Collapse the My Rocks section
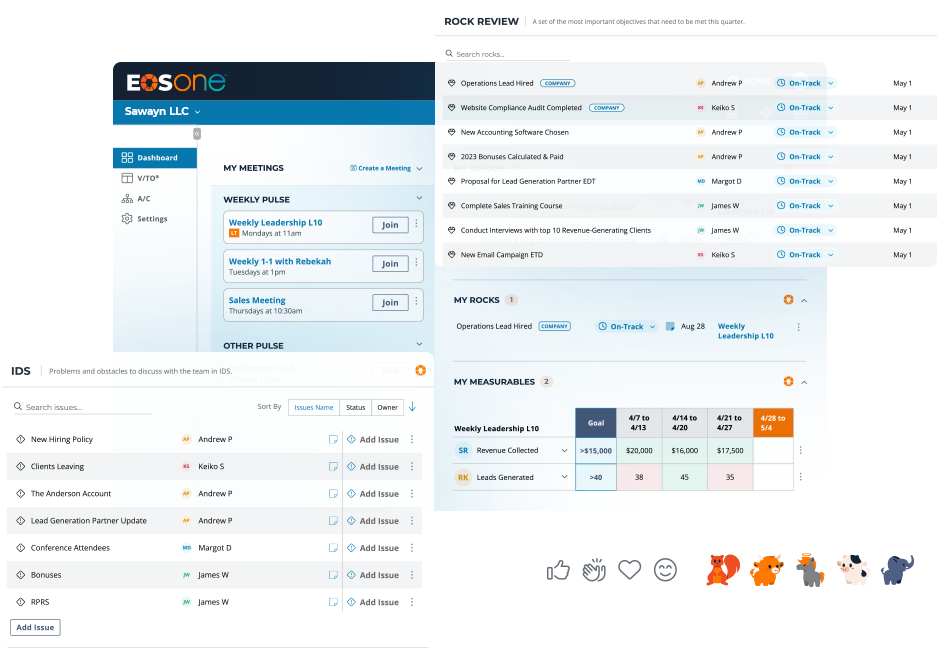942x651 pixels. click(x=805, y=300)
